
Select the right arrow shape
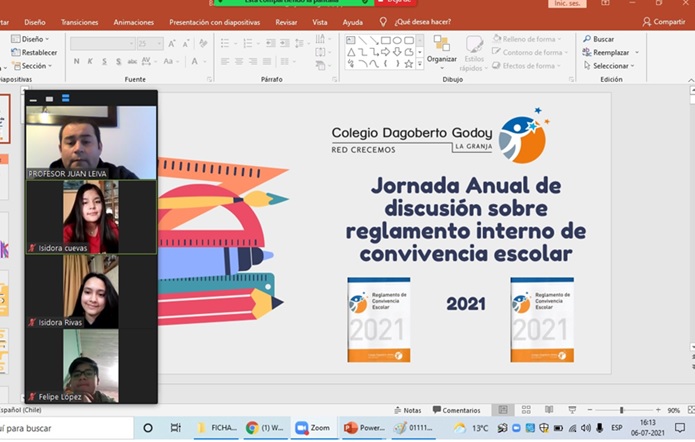386,52
